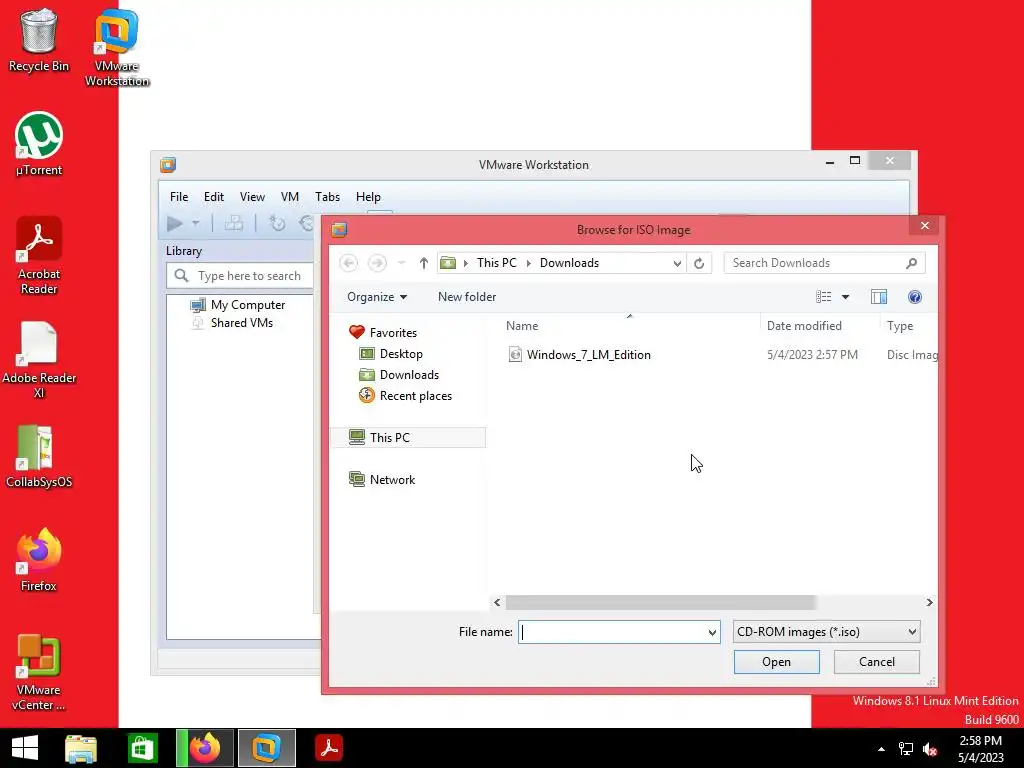This screenshot has height=768, width=1024.
Task: Change the file view layout icon
Action: (x=824, y=297)
